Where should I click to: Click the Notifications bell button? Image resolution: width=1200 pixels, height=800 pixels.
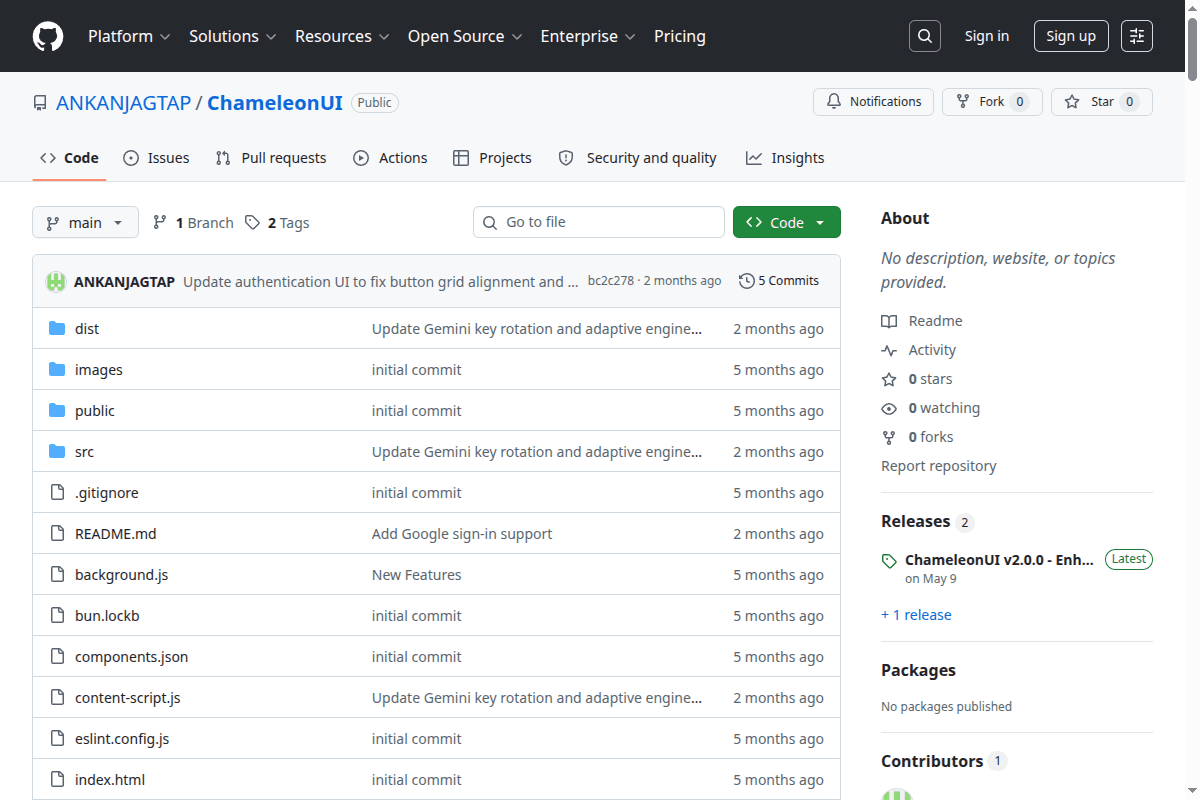pos(874,102)
